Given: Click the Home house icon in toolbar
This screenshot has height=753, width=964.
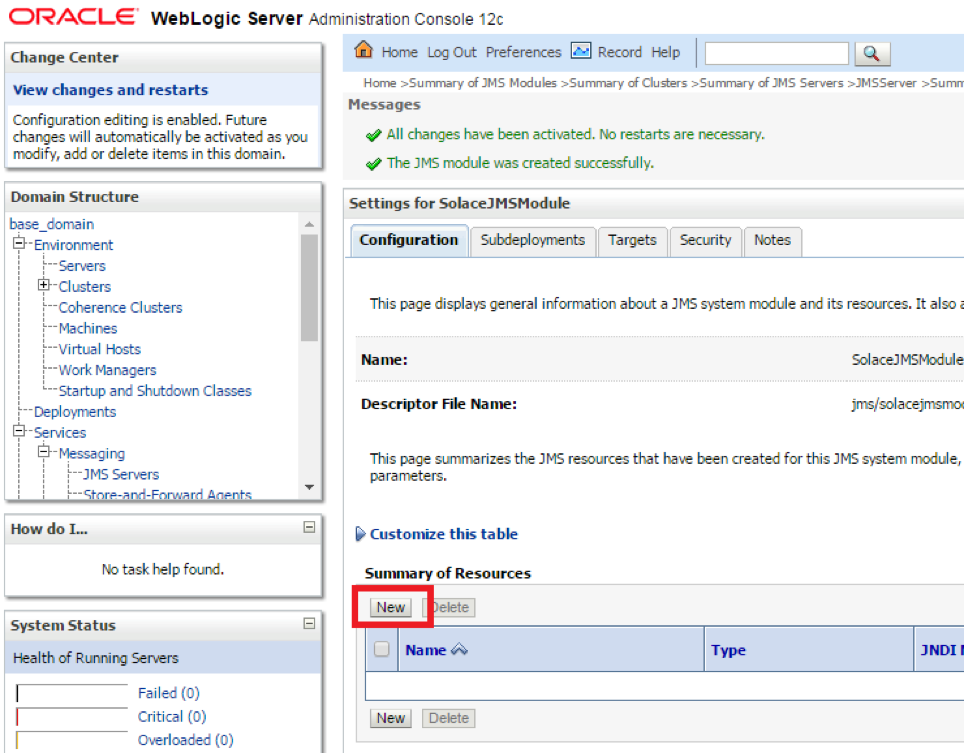Looking at the screenshot, I should [363, 51].
